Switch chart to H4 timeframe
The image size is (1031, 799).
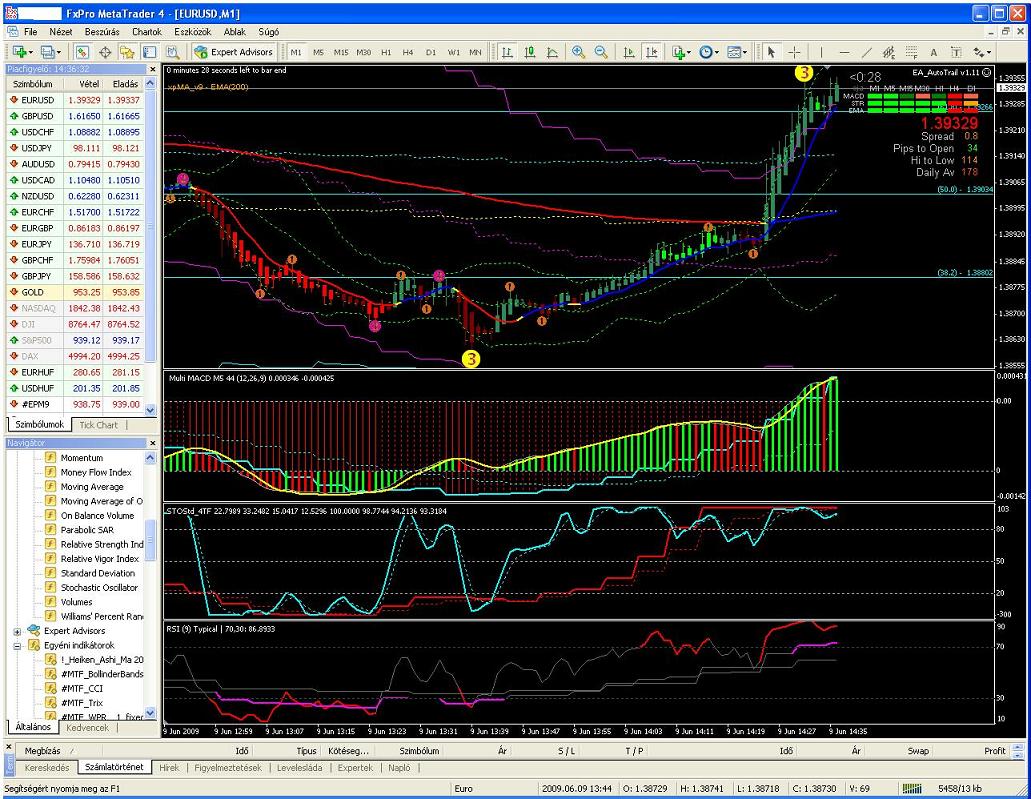(408, 52)
